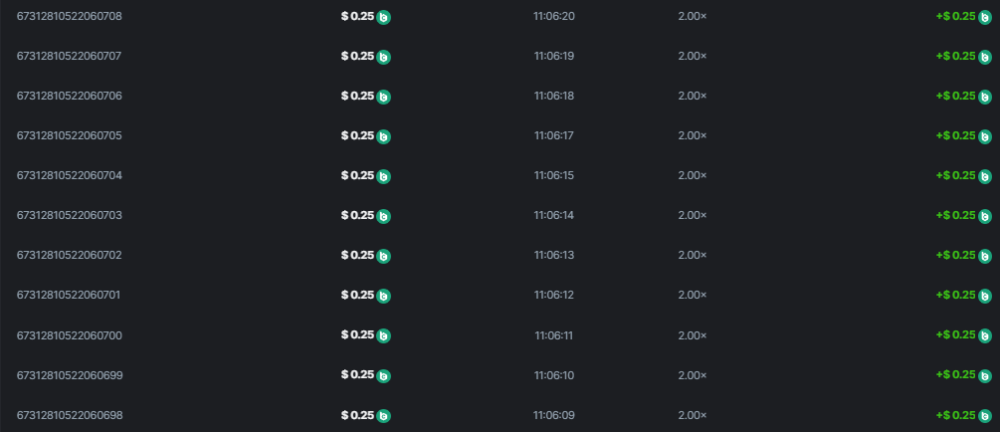1000x432 pixels.
Task: Click the 11:06:20 timestamp
Action: (x=553, y=16)
